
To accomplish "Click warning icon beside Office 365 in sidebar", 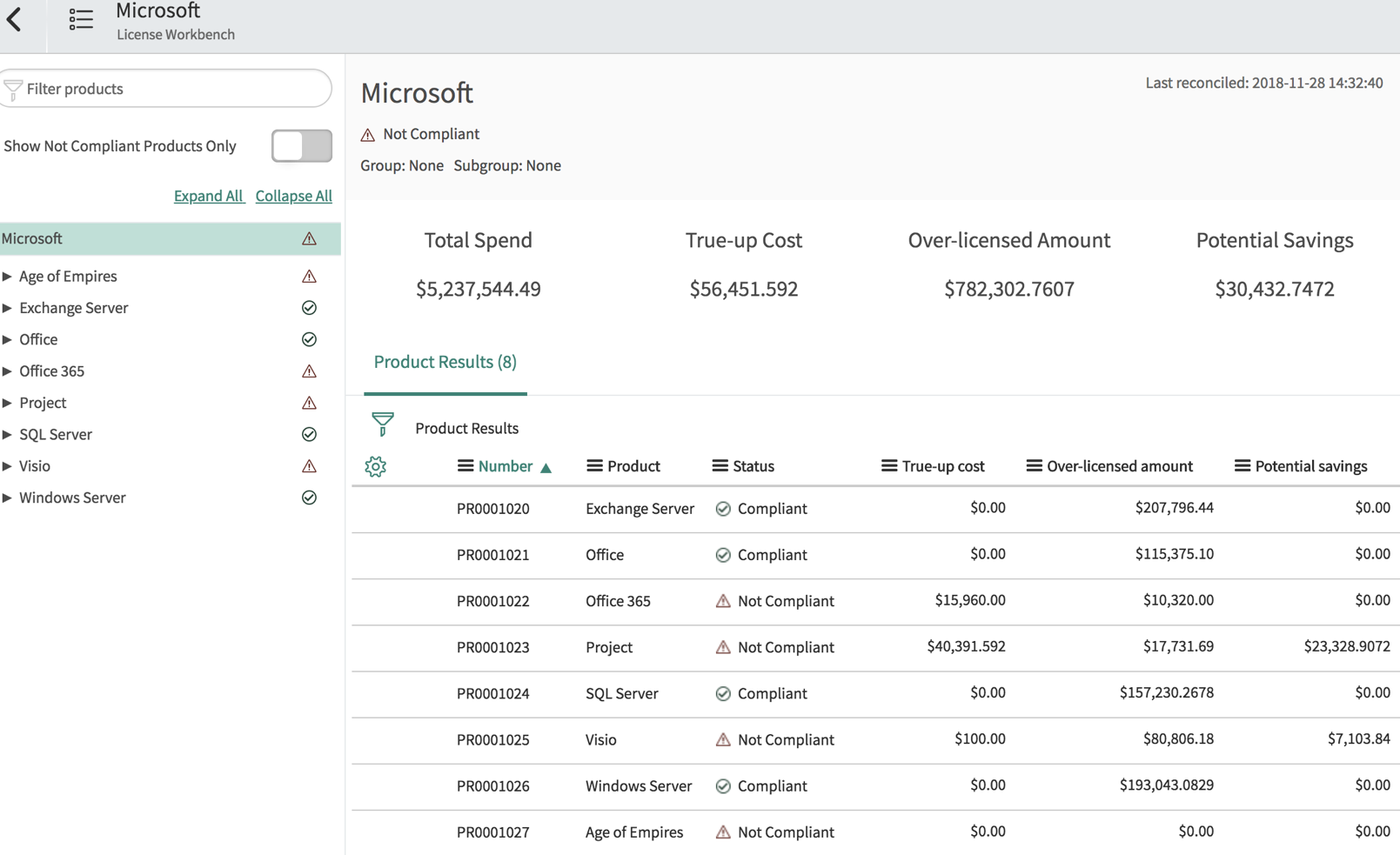I will tap(309, 371).
